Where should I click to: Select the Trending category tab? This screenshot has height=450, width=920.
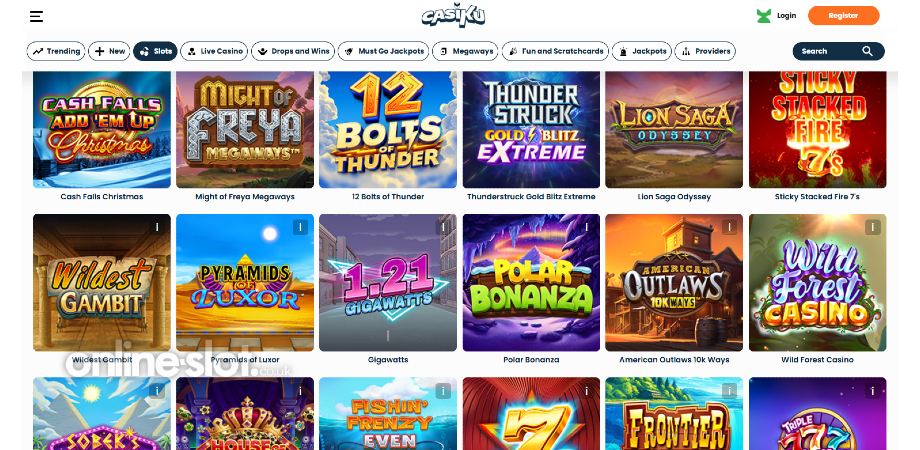pos(56,51)
